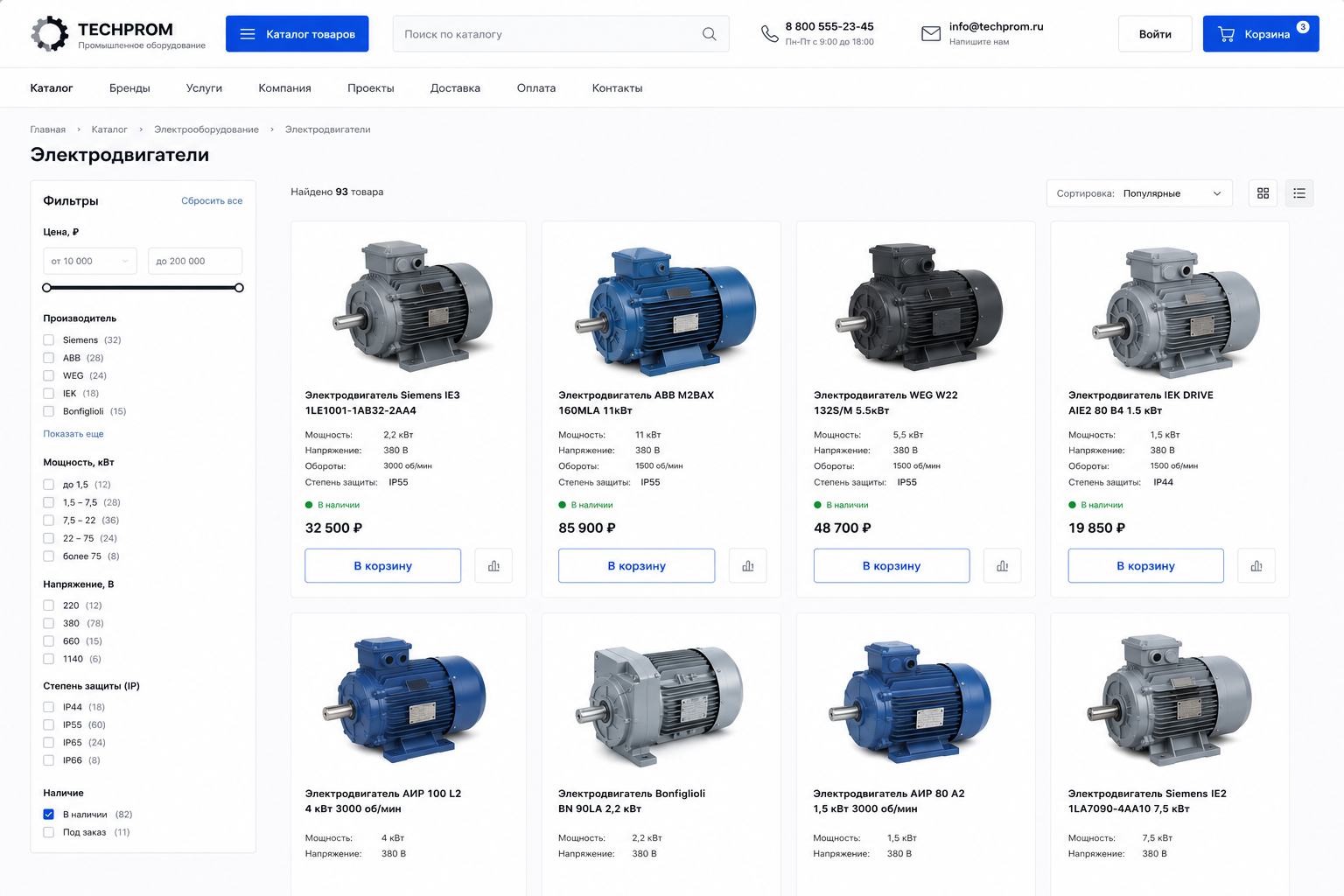Switch to grid view layout
This screenshot has height=896, width=1344.
[x=1263, y=193]
